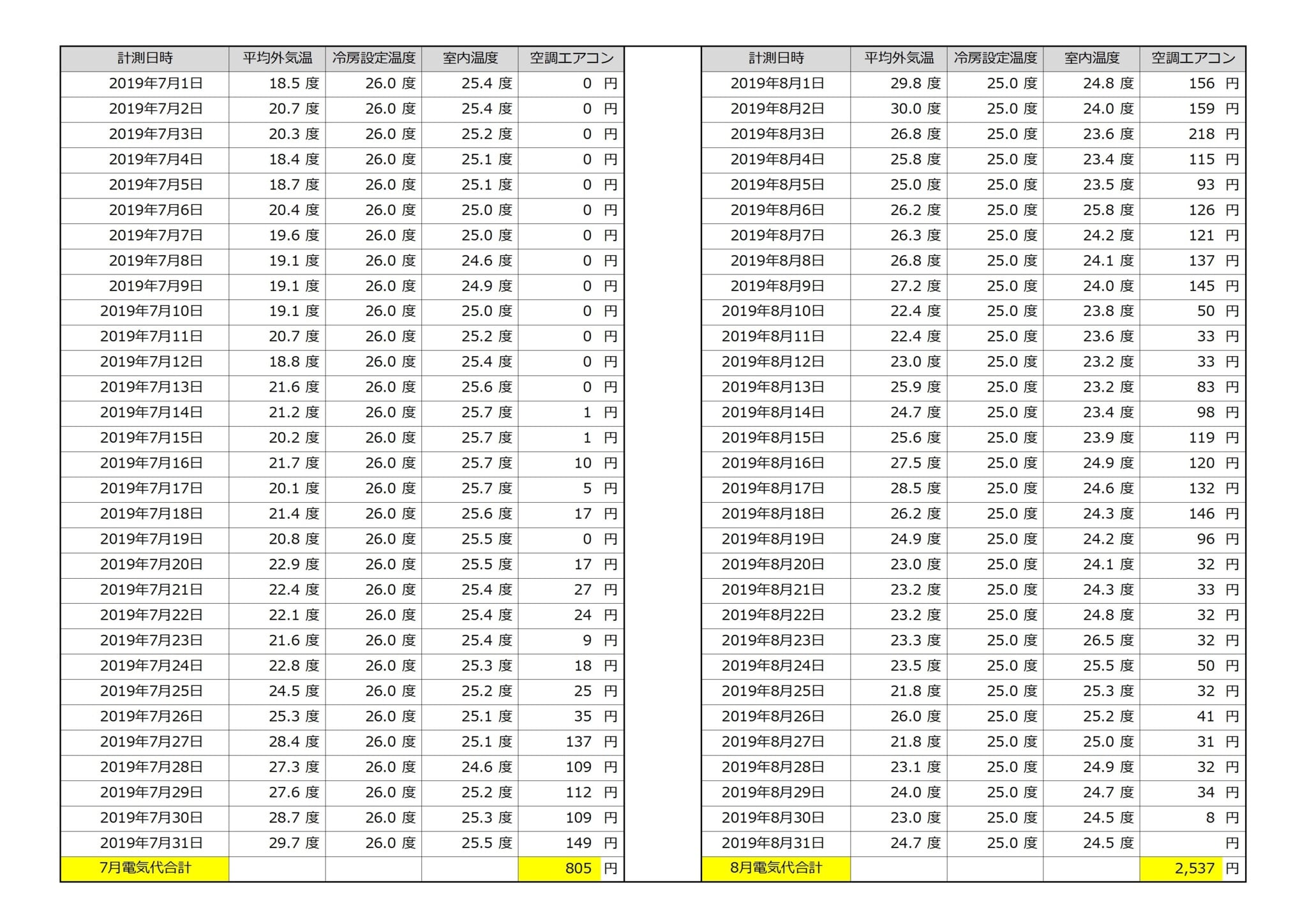1307x924 pixels.
Task: Click the left table 冷房設定温度 header
Action: pos(373,59)
